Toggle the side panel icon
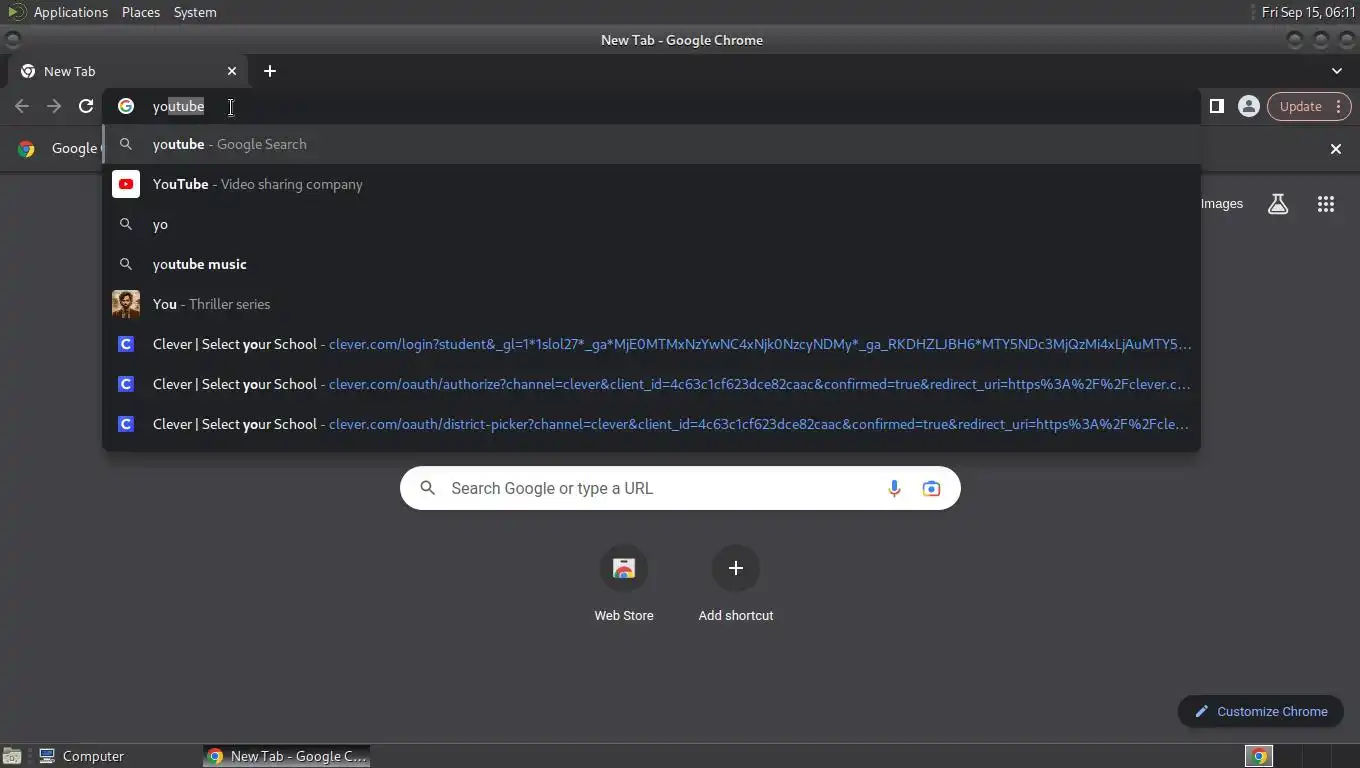This screenshot has height=768, width=1360. (1217, 106)
